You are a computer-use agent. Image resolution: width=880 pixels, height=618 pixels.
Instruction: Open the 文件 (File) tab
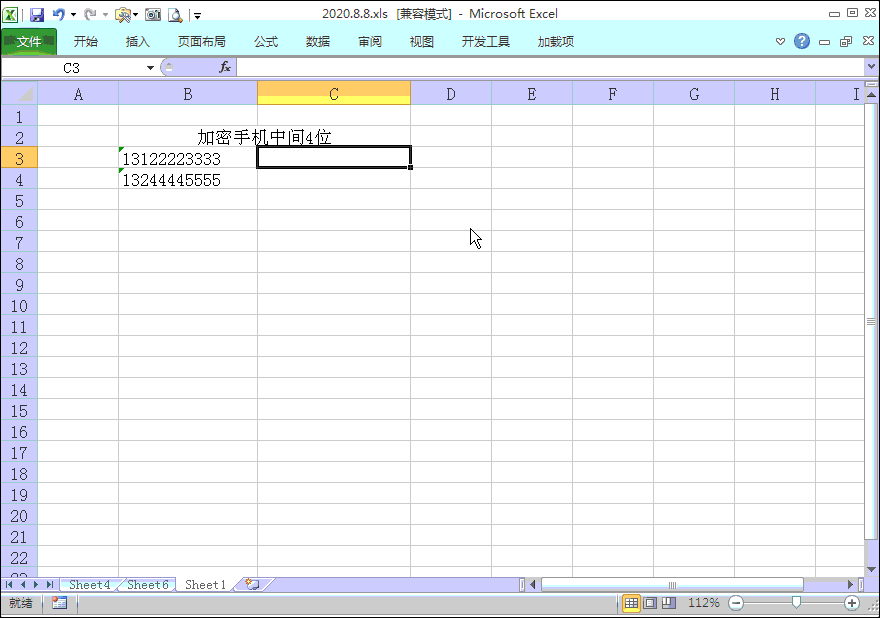(29, 42)
